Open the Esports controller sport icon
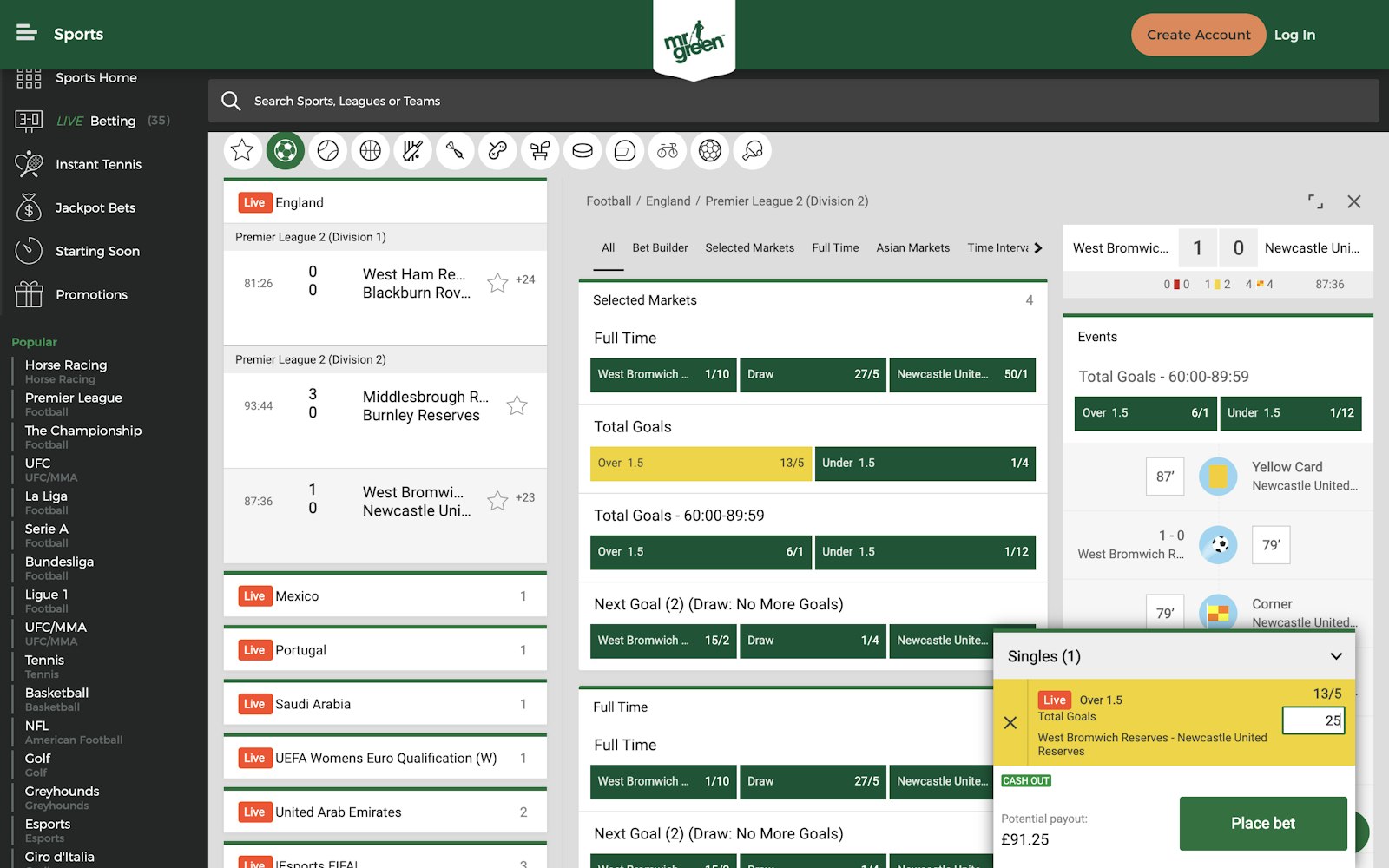Image resolution: width=1389 pixels, height=868 pixels. click(497, 150)
